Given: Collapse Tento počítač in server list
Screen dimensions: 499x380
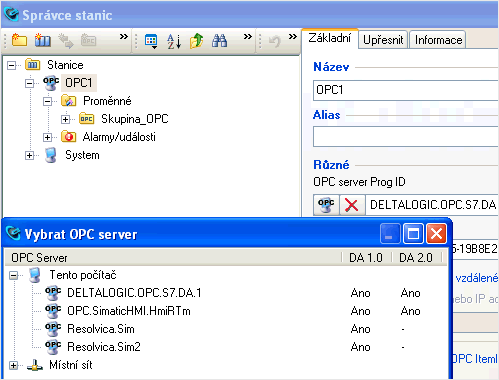Looking at the screenshot, I should tap(14, 275).
